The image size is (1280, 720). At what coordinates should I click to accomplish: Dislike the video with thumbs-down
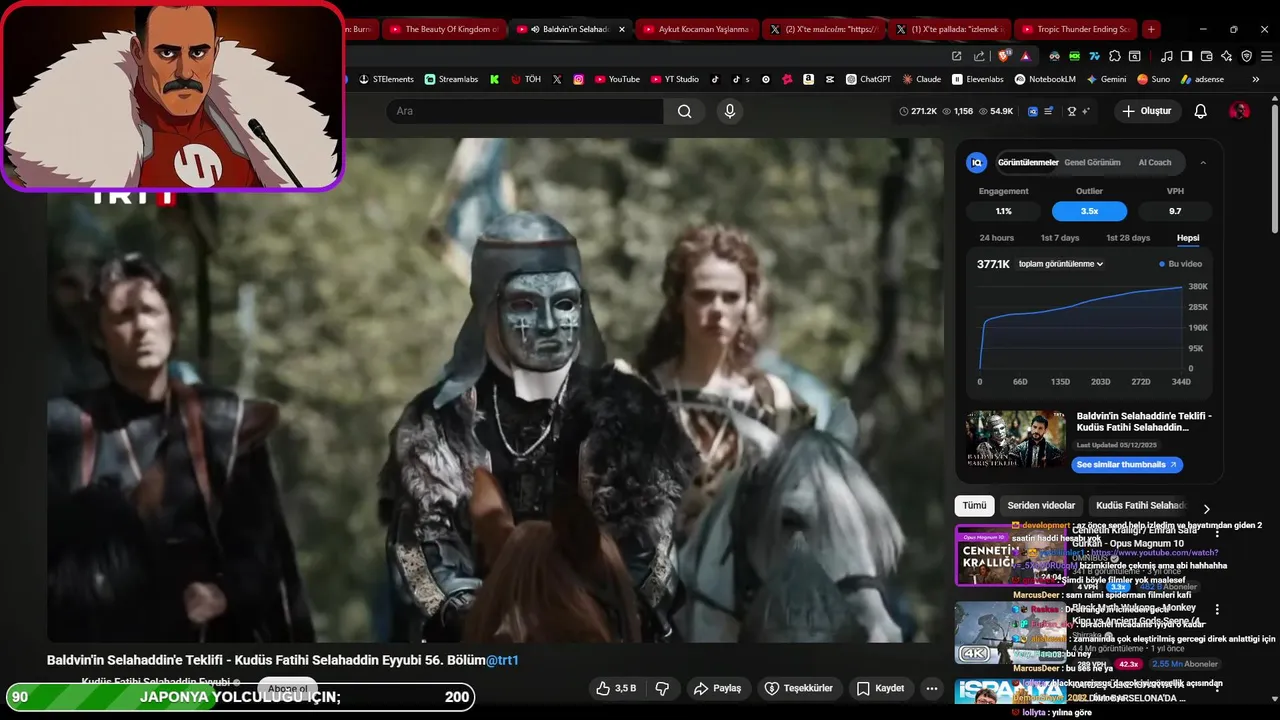(661, 688)
